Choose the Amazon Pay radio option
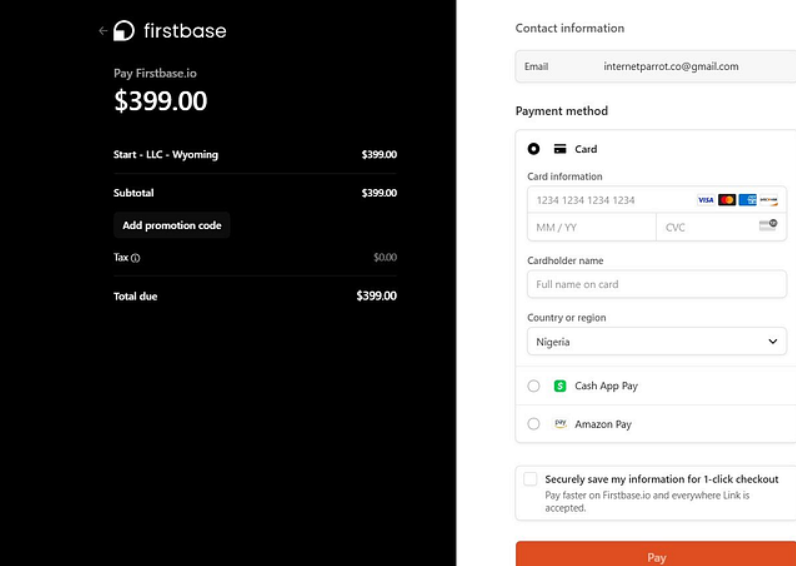Viewport: 796px width, 566px height. click(534, 424)
